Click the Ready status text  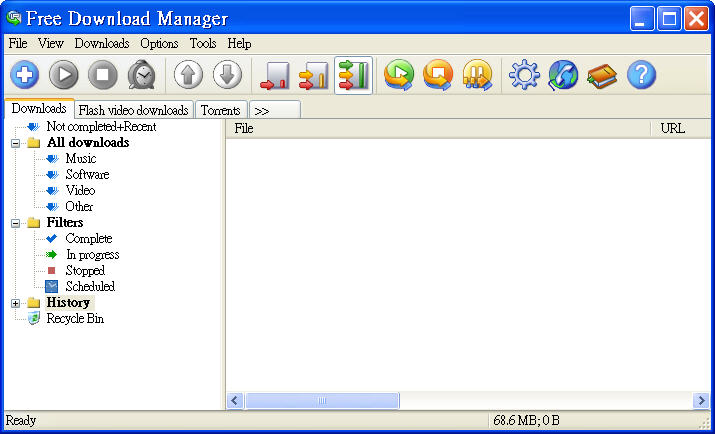click(21, 420)
